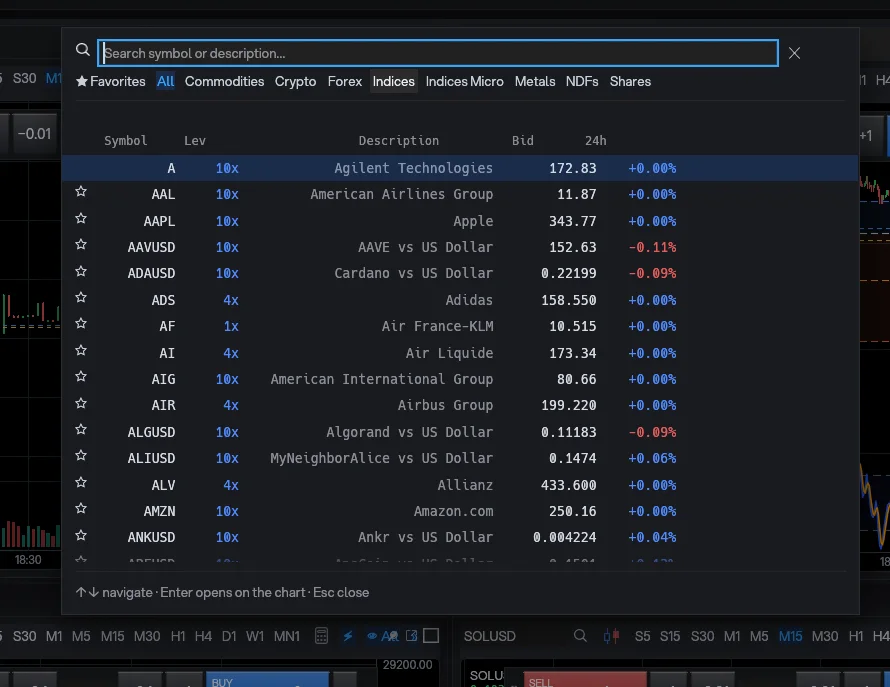Select S15 timeframe on SOLUSD chart

pos(670,636)
